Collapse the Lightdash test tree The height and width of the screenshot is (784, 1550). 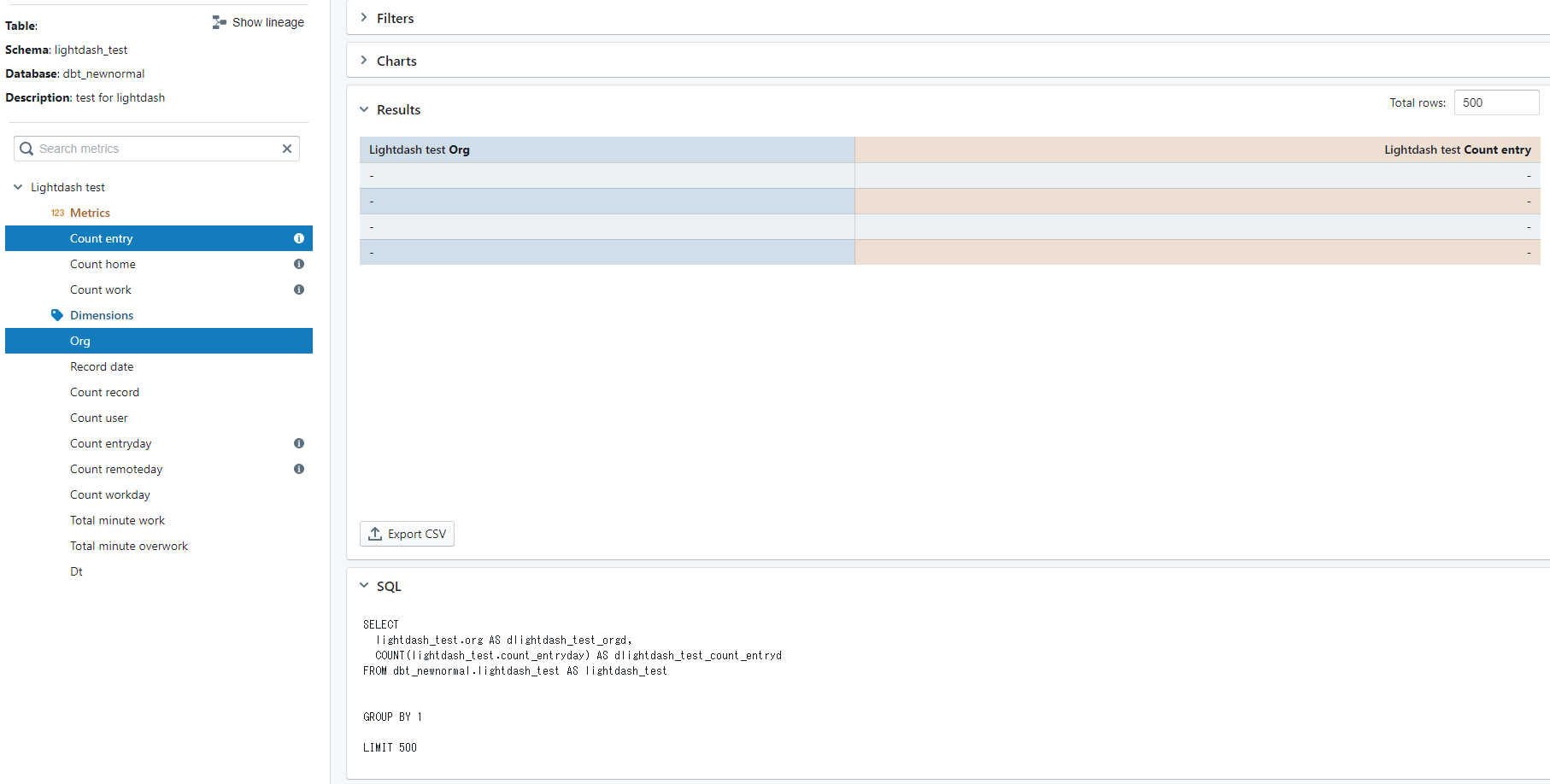(x=18, y=187)
